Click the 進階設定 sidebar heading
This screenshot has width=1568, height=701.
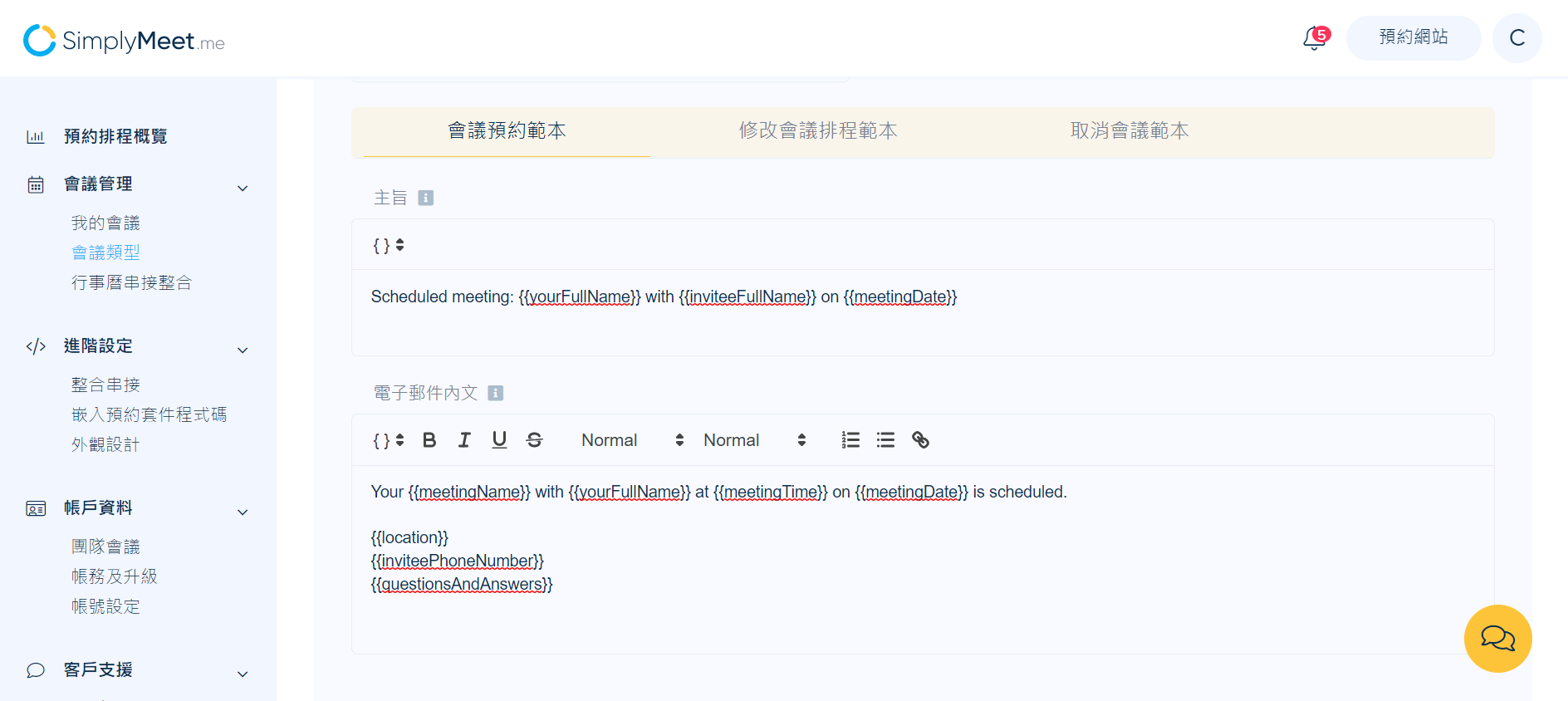pyautogui.click(x=98, y=346)
